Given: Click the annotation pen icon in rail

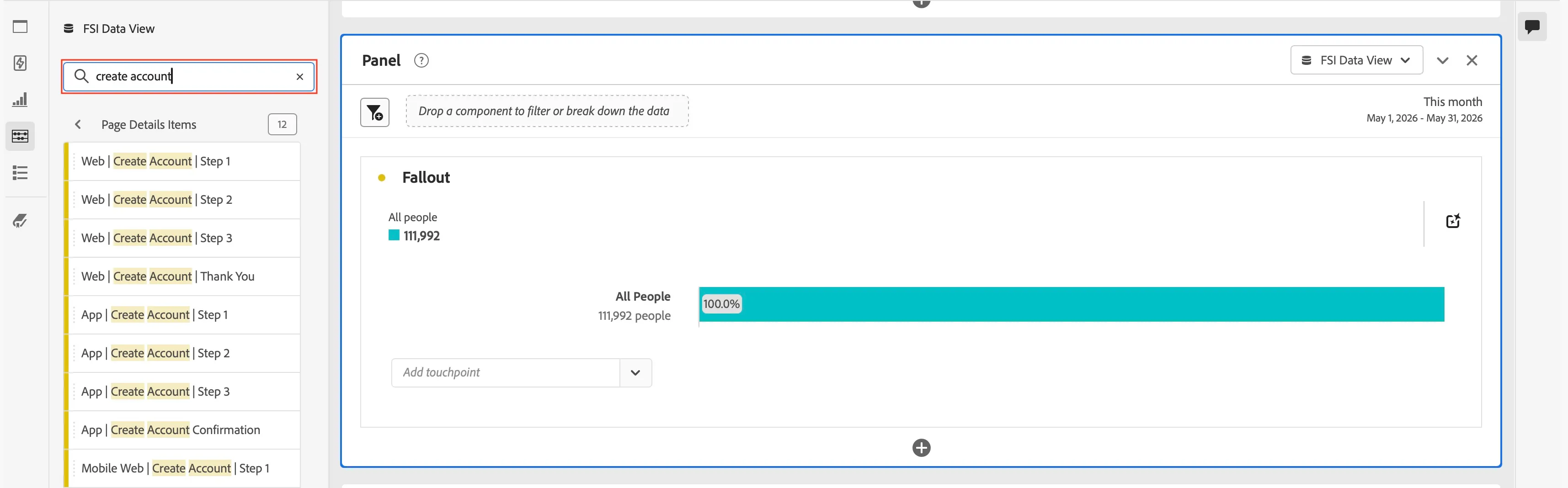Looking at the screenshot, I should [20, 221].
